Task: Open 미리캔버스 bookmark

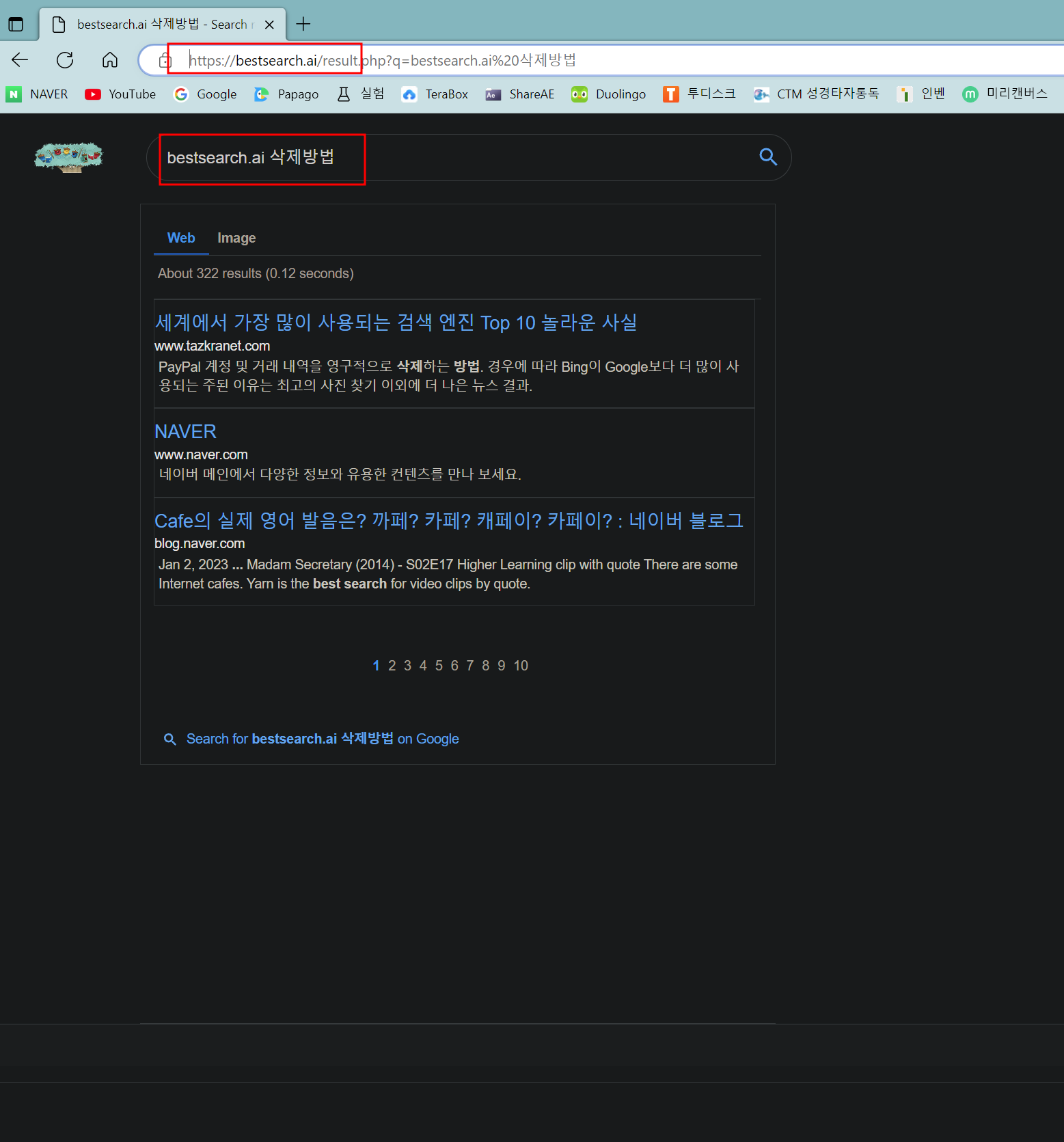Action: click(x=1005, y=94)
